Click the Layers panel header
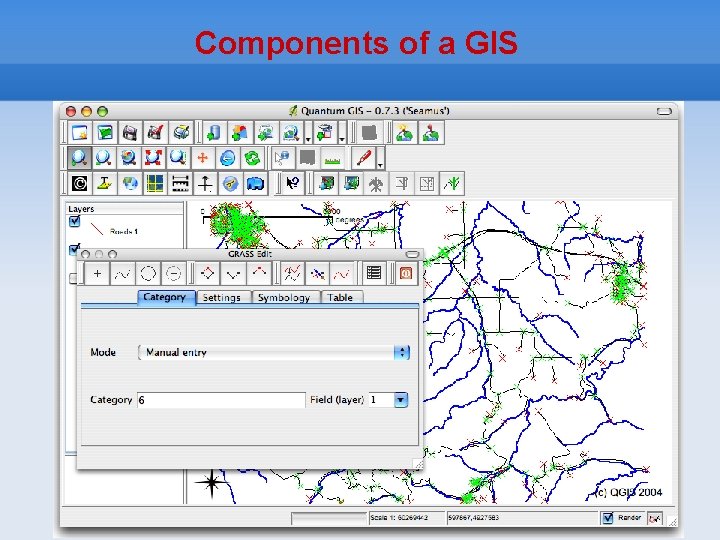The height and width of the screenshot is (540, 720). 124,209
